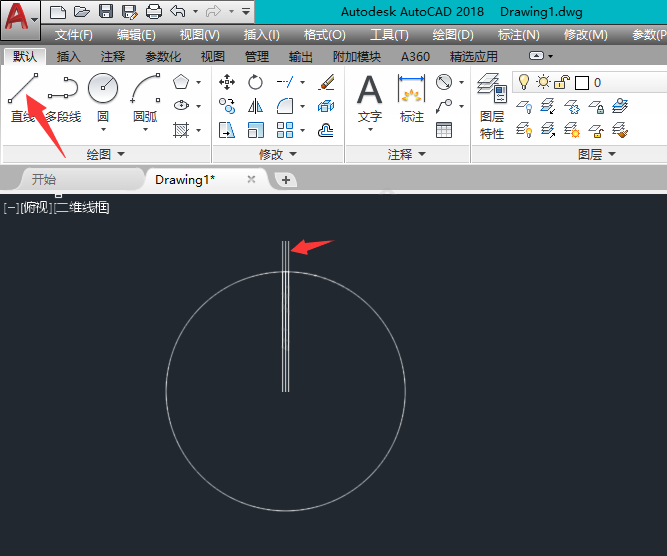Select the Circle (圆) tool

coord(103,88)
